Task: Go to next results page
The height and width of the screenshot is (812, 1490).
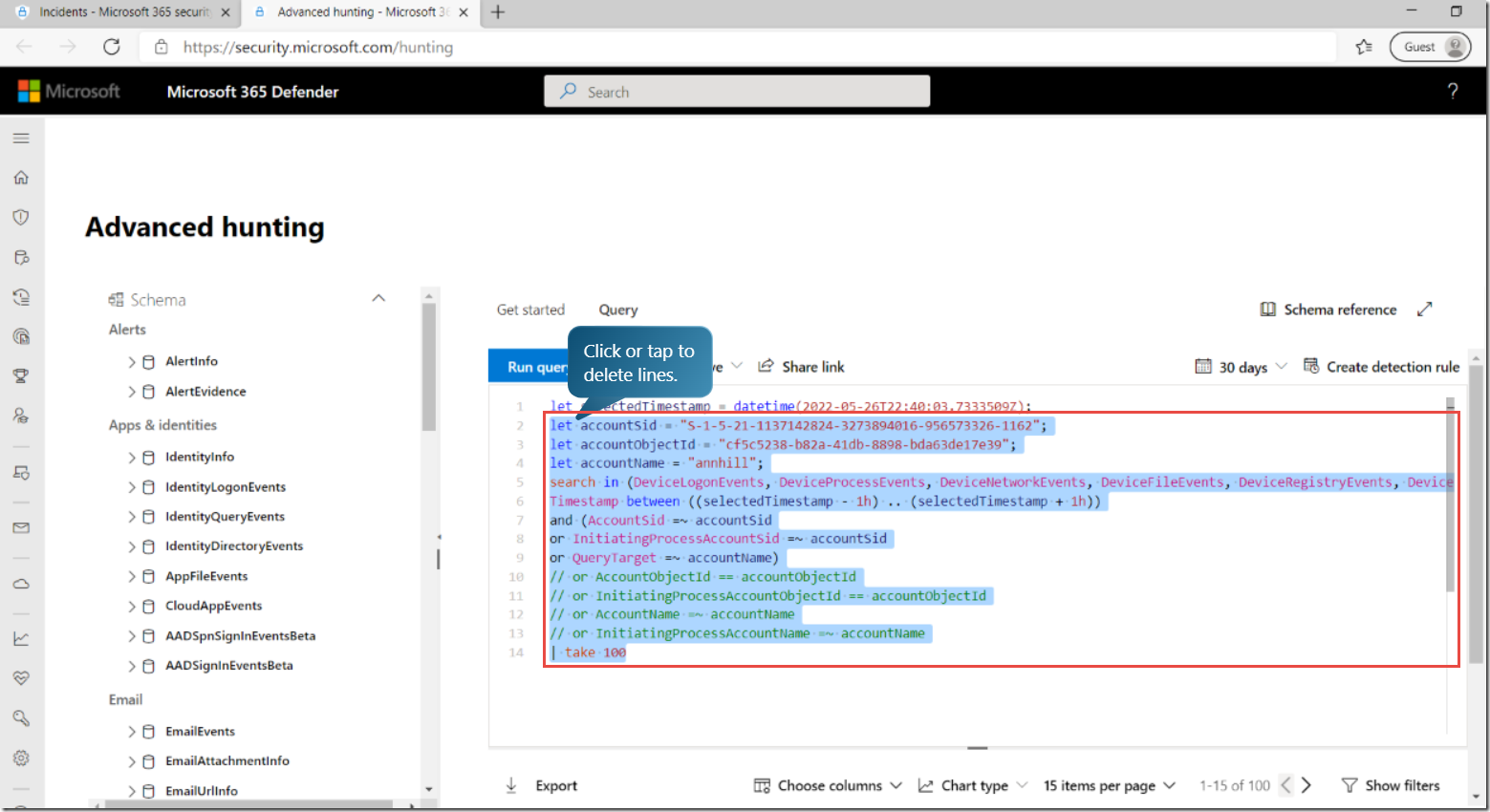Action: click(1306, 785)
